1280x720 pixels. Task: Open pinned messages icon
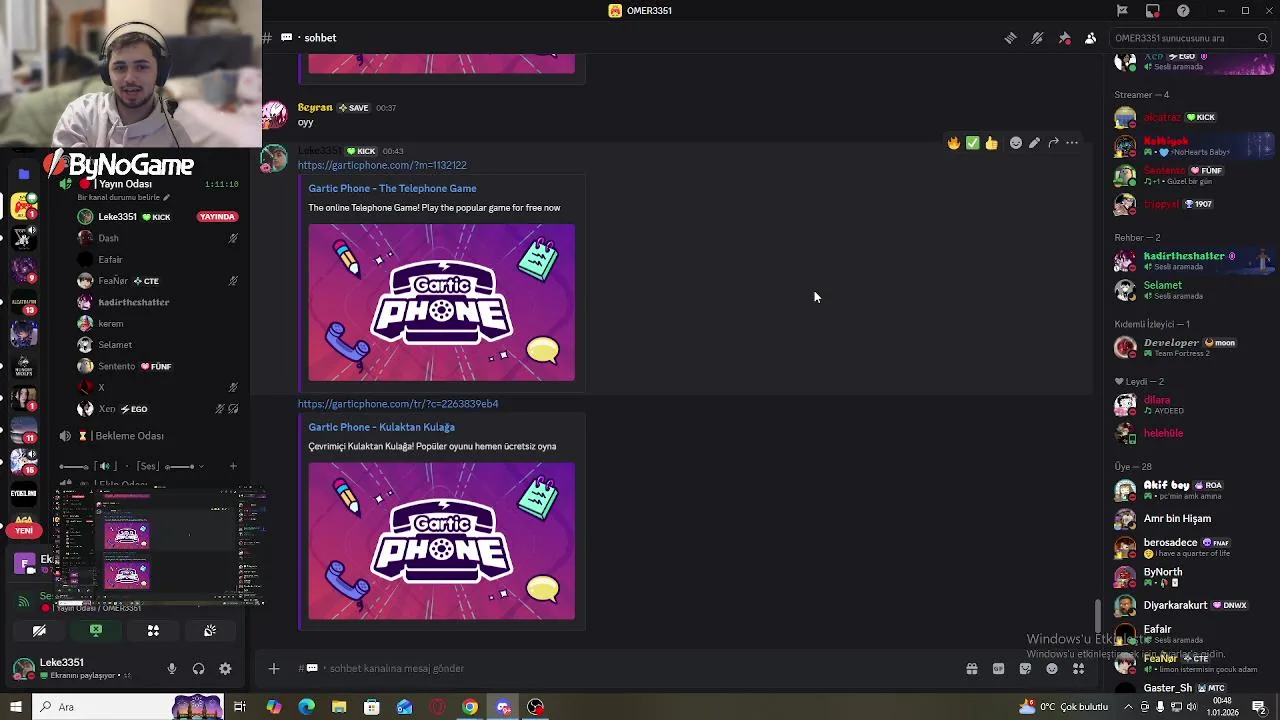tap(1064, 38)
